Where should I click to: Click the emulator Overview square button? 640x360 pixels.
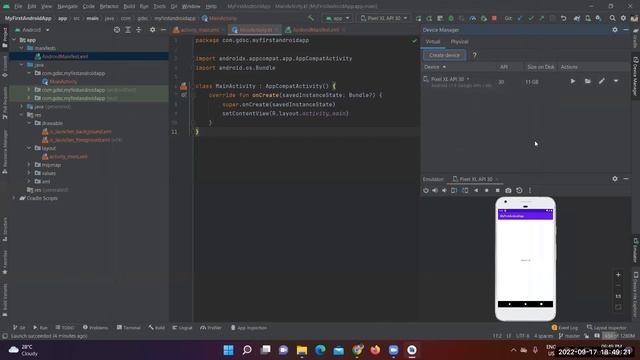click(498, 191)
